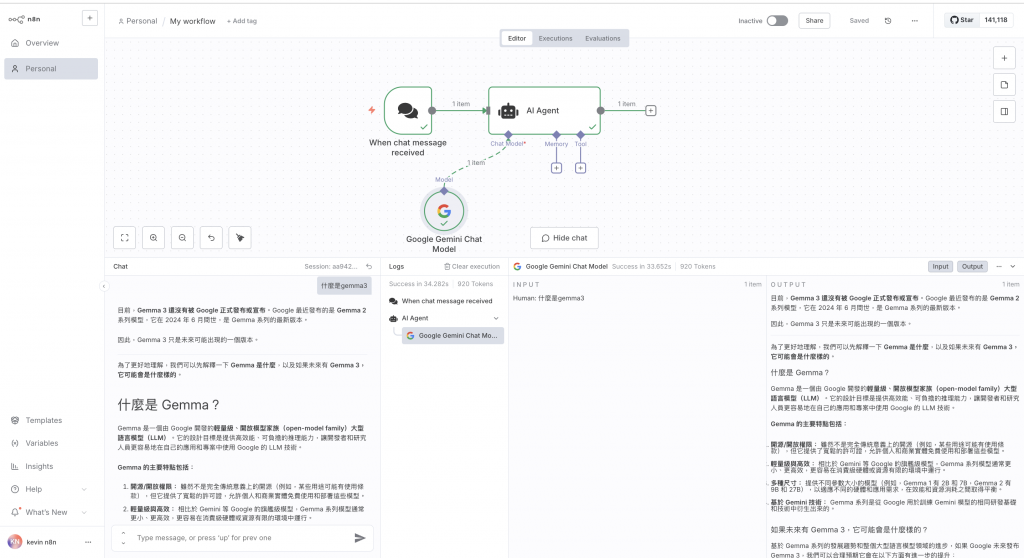Click the message history stepper arrows

pyautogui.click(x=123, y=538)
